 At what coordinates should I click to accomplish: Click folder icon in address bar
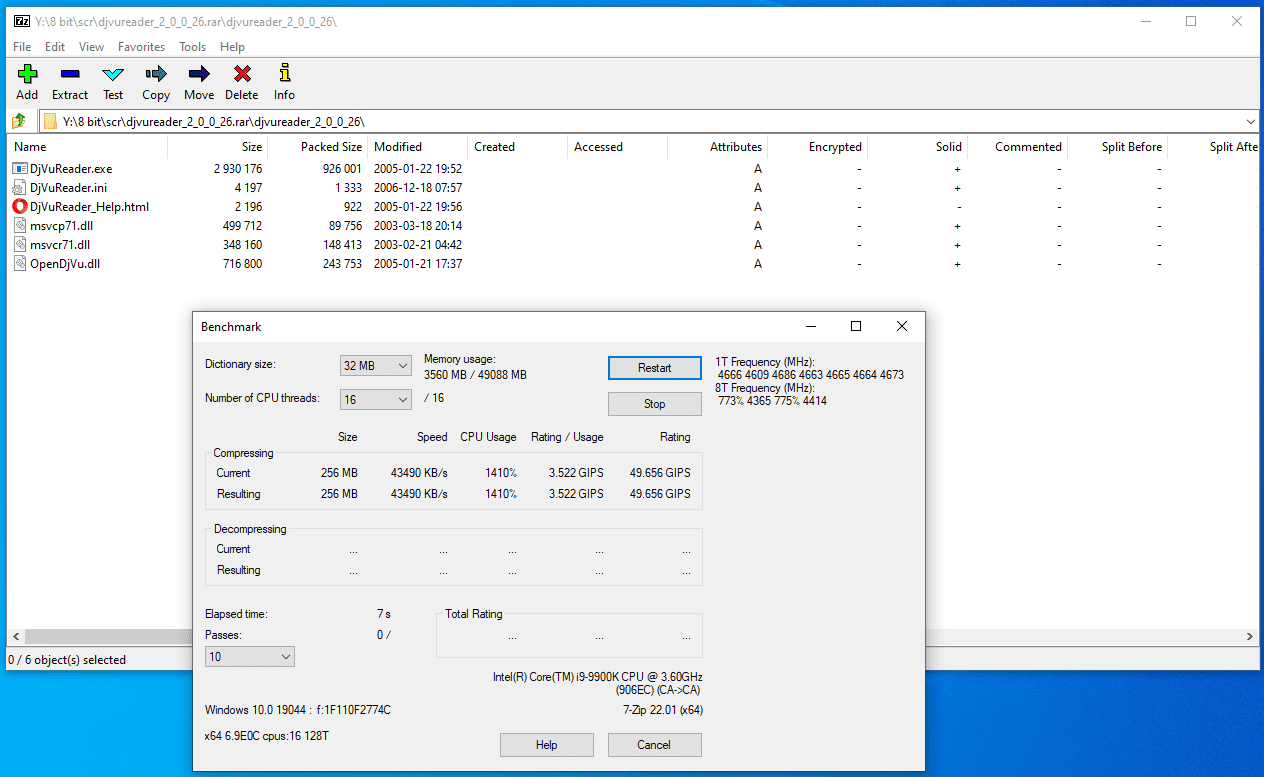[51, 121]
